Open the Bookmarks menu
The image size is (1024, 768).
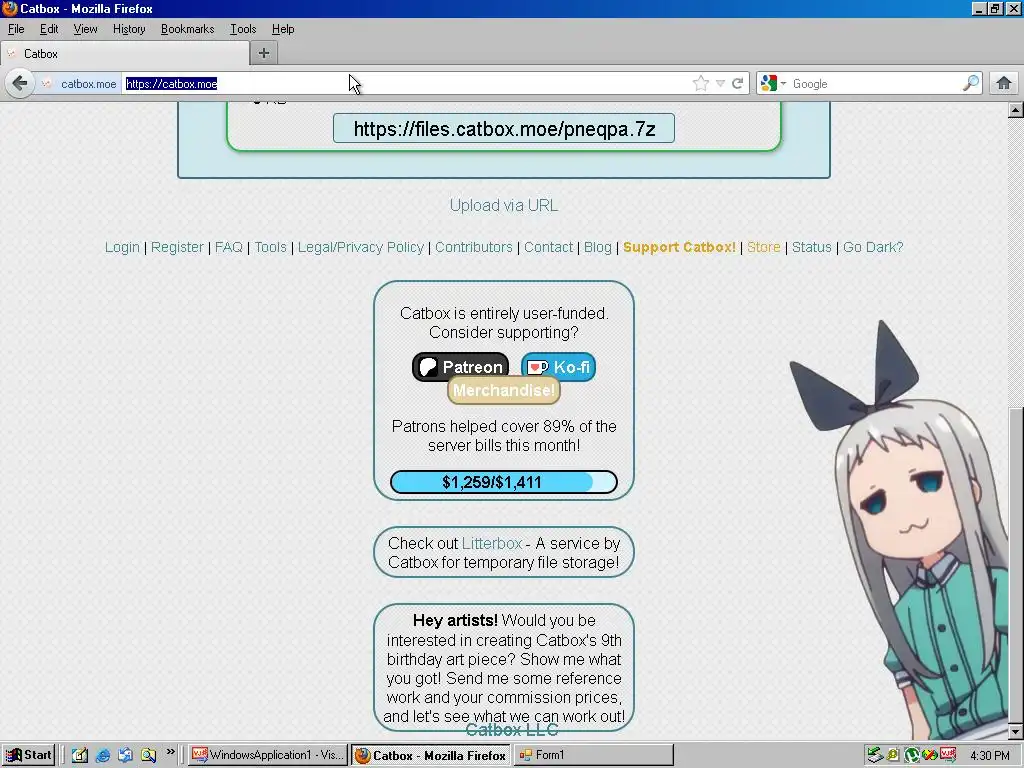click(187, 29)
